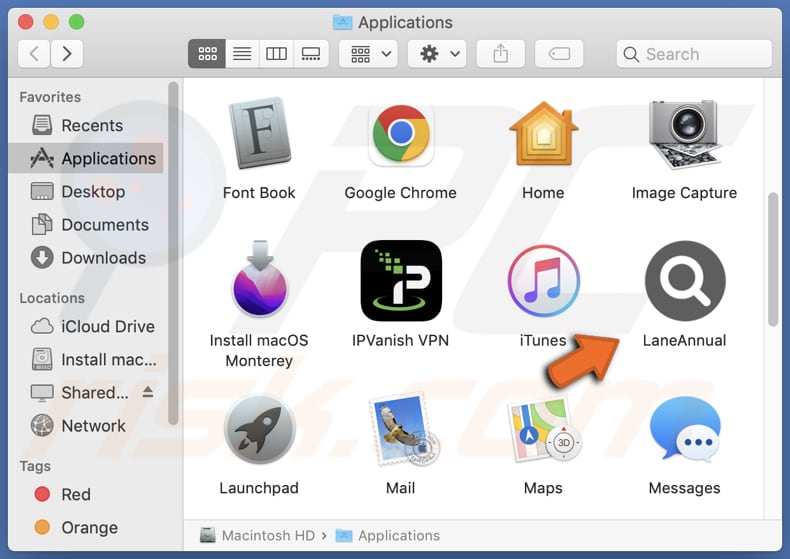Switch to column view
Viewport: 790px width, 559px height.
point(276,53)
